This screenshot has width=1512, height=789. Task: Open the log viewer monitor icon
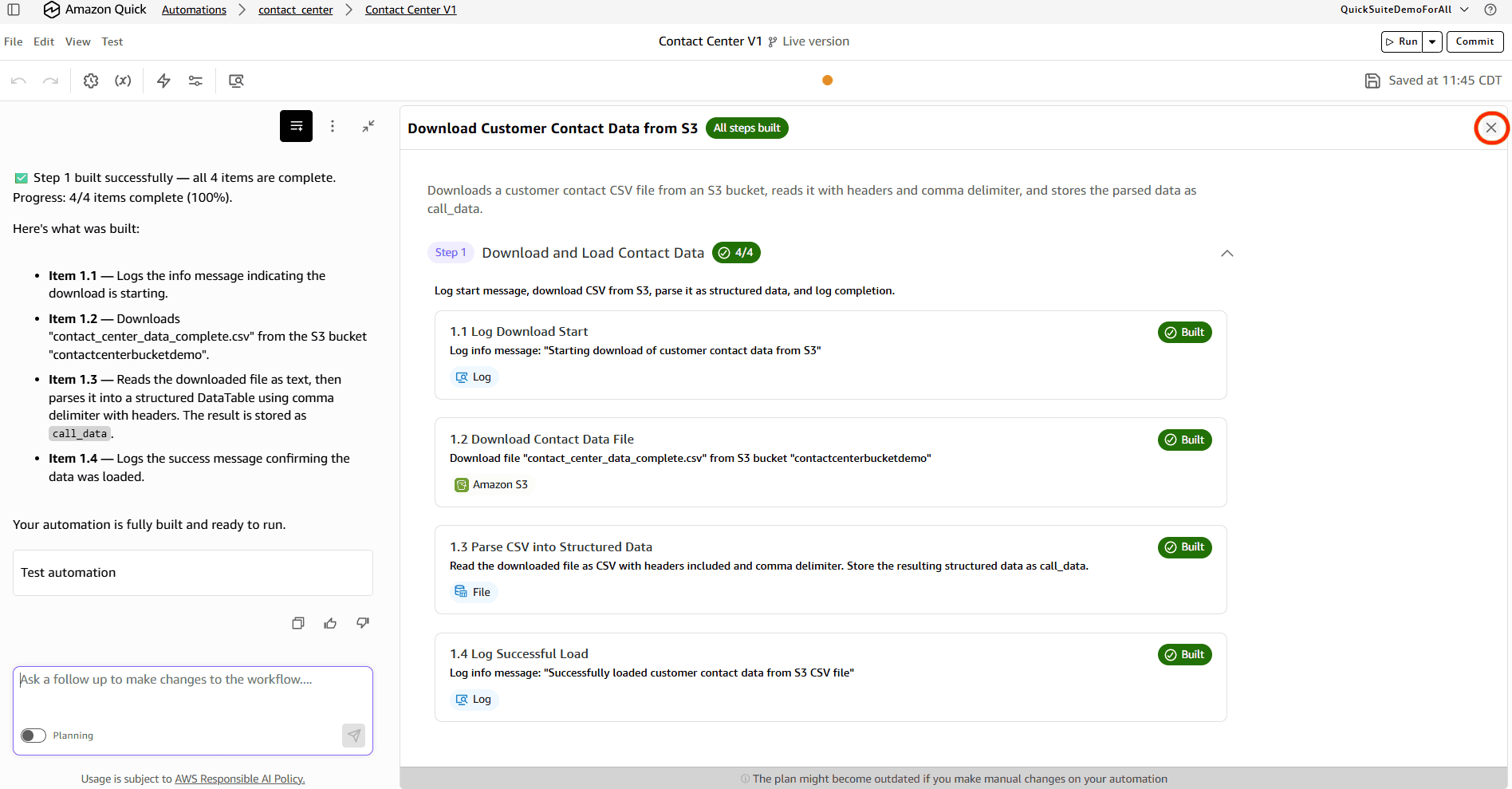coord(236,81)
